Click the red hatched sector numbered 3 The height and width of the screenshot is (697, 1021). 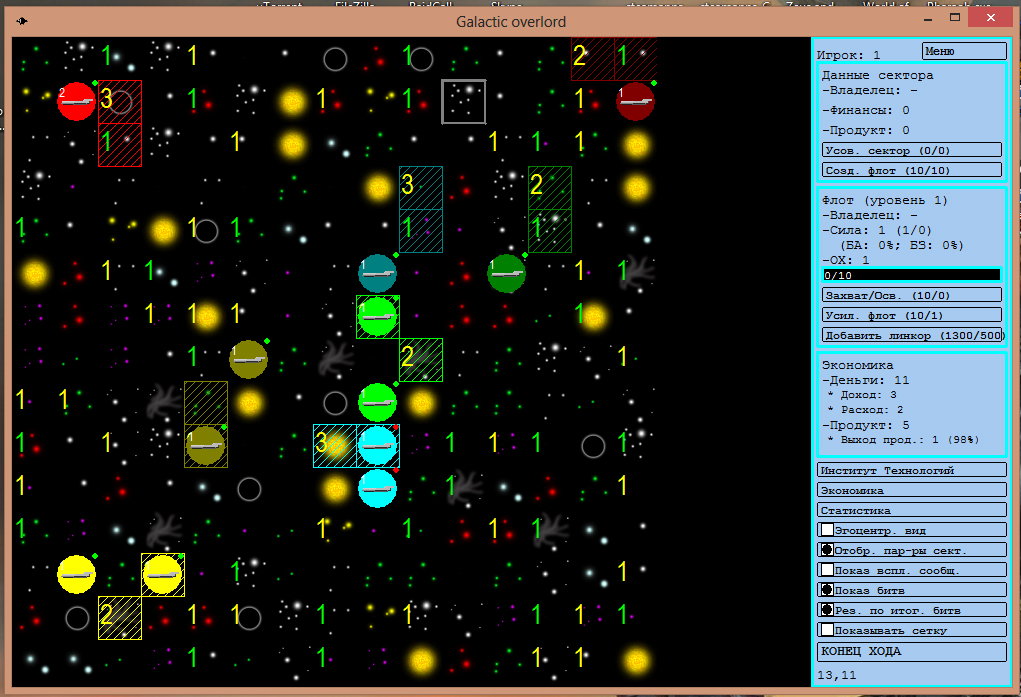click(120, 102)
